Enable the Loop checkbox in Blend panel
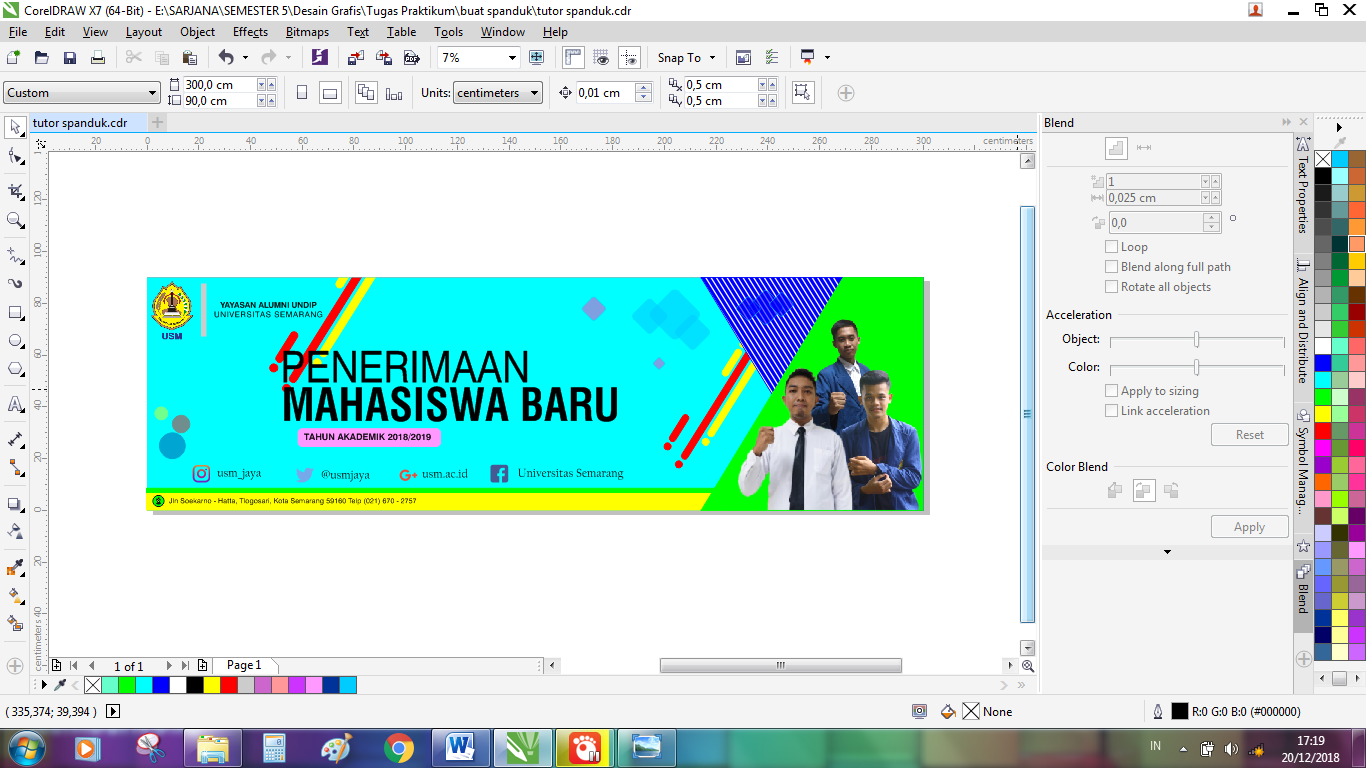This screenshot has height=768, width=1366. tap(1111, 246)
